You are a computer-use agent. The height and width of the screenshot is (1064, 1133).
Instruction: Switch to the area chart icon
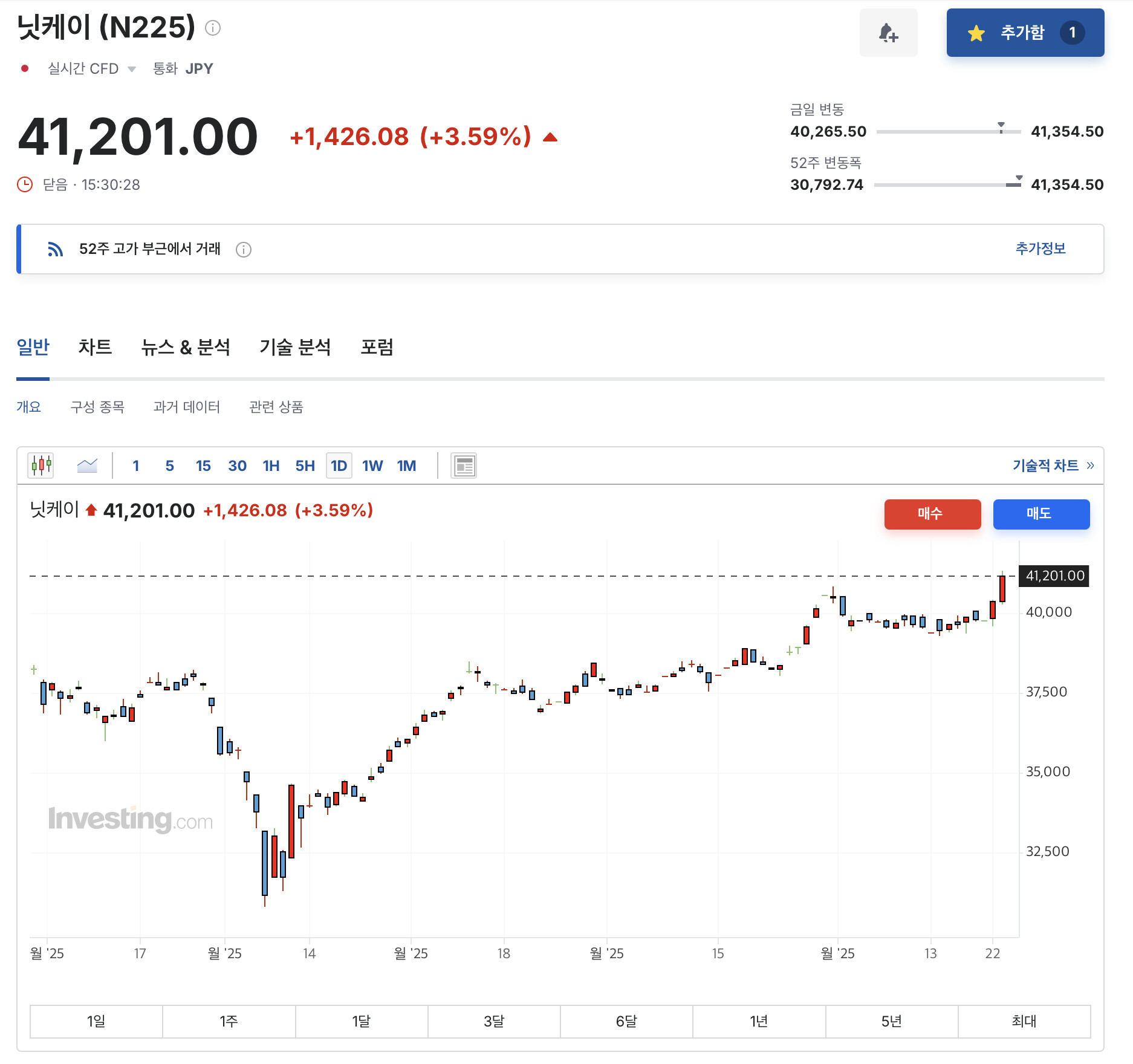coord(87,465)
